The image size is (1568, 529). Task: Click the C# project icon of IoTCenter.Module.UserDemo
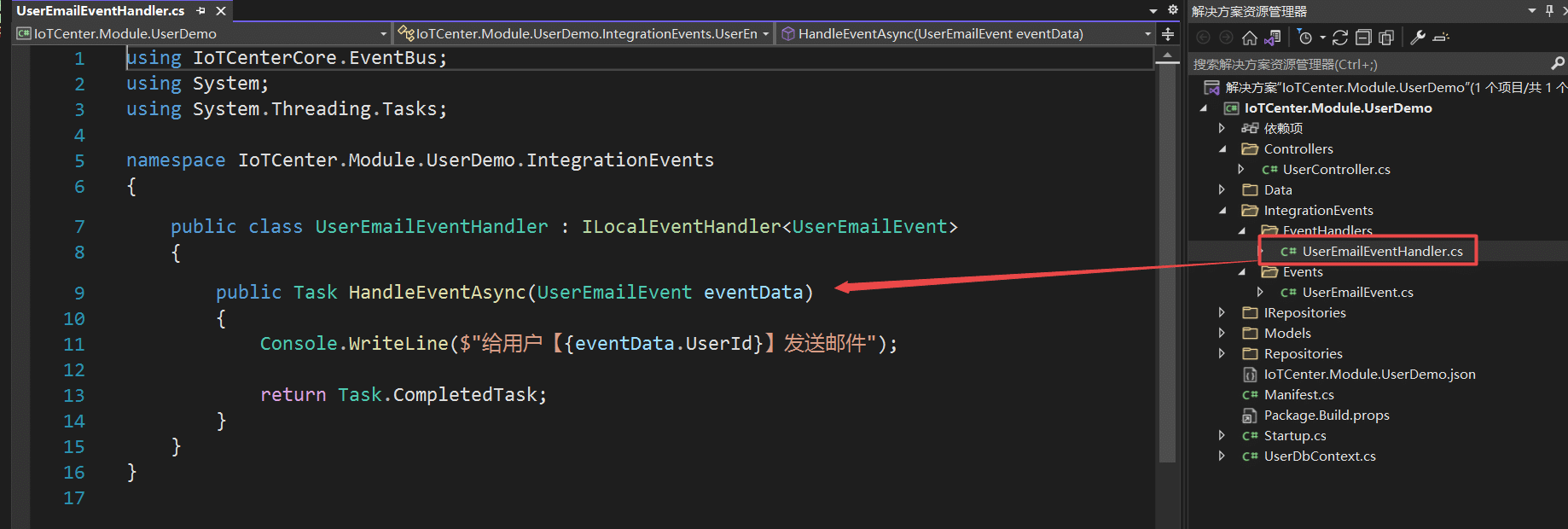pyautogui.click(x=1231, y=108)
